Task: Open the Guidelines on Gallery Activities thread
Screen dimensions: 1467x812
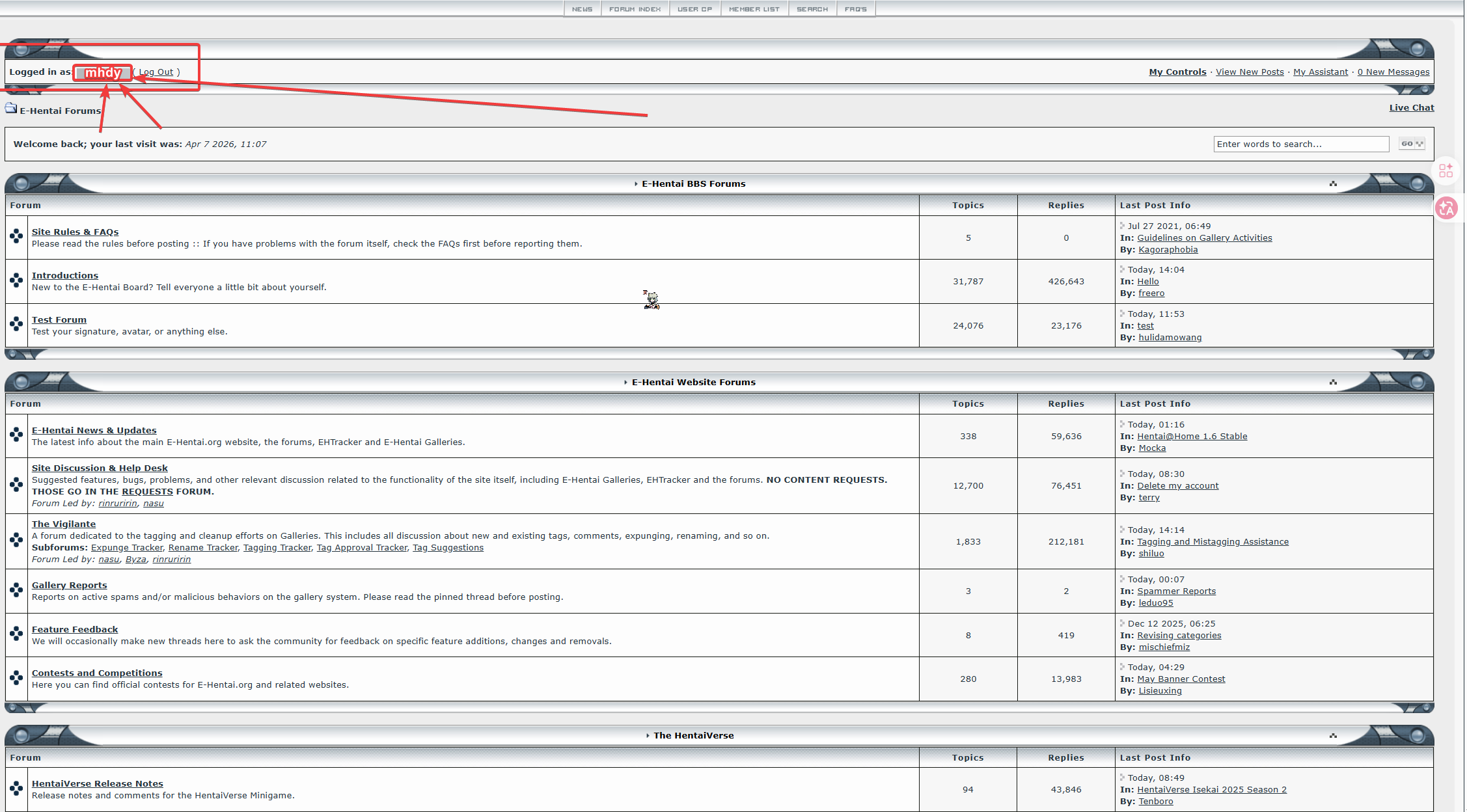Action: pyautogui.click(x=1204, y=238)
